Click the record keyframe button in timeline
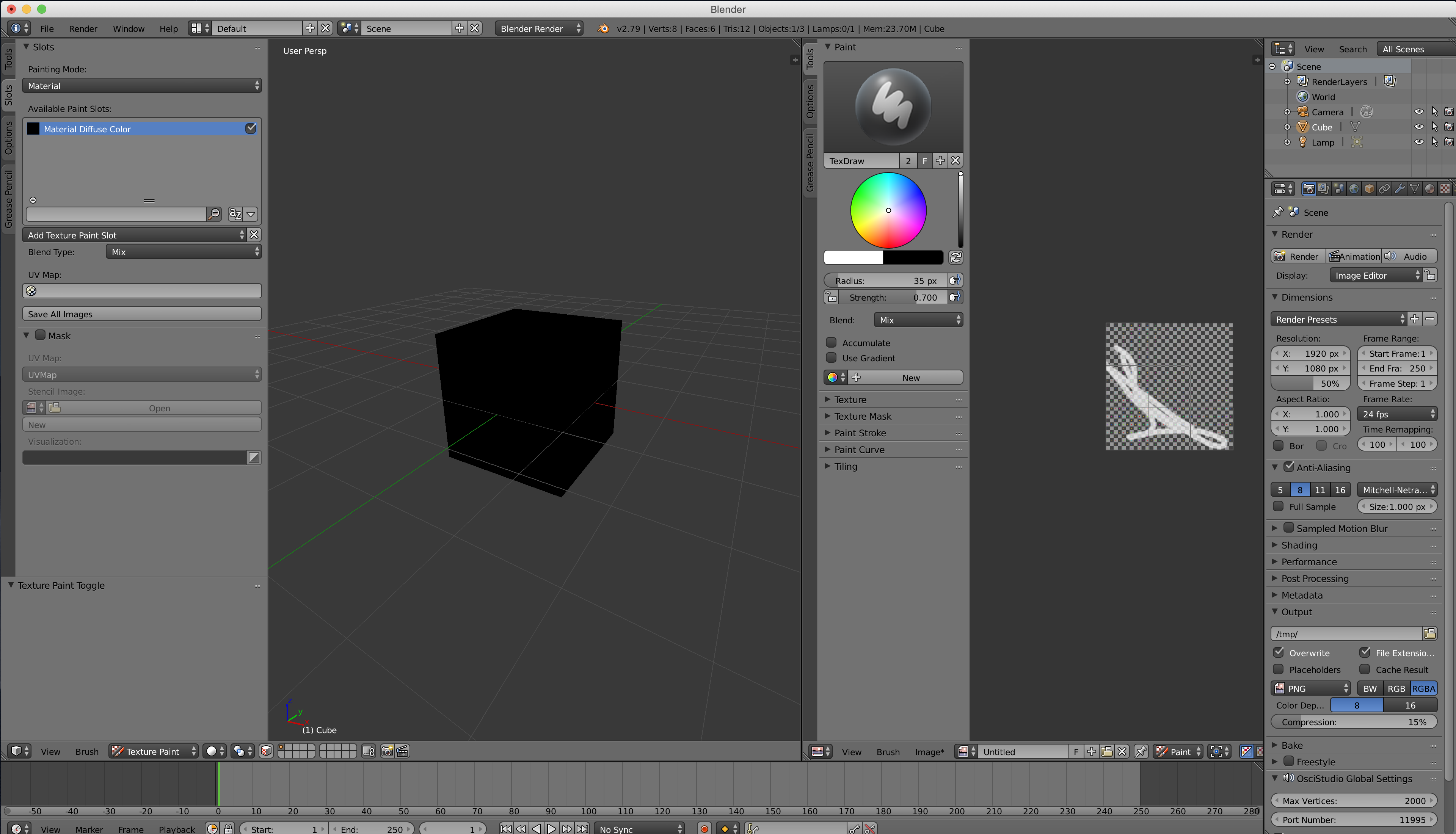The height and width of the screenshot is (834, 1456). [x=704, y=828]
